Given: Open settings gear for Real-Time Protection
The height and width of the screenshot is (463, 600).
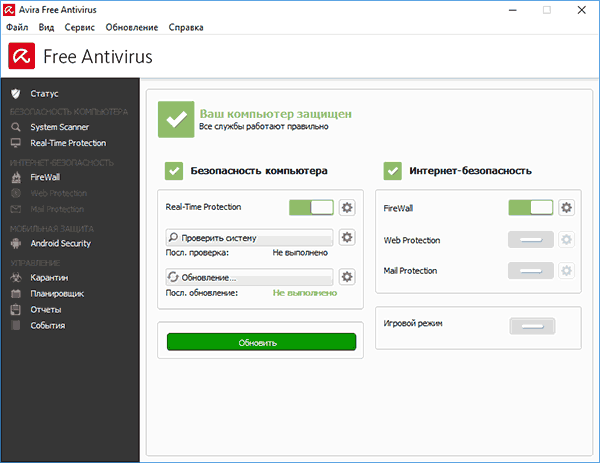Looking at the screenshot, I should (347, 207).
